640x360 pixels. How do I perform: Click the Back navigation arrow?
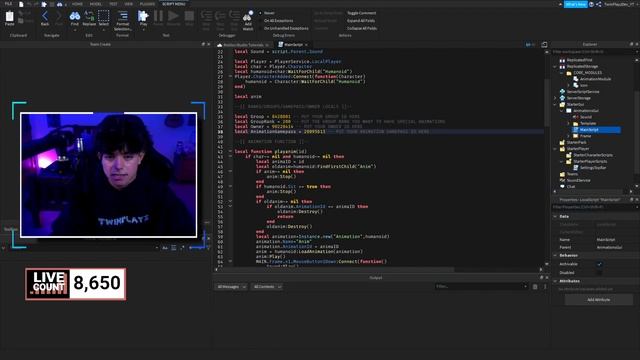click(x=45, y=16)
